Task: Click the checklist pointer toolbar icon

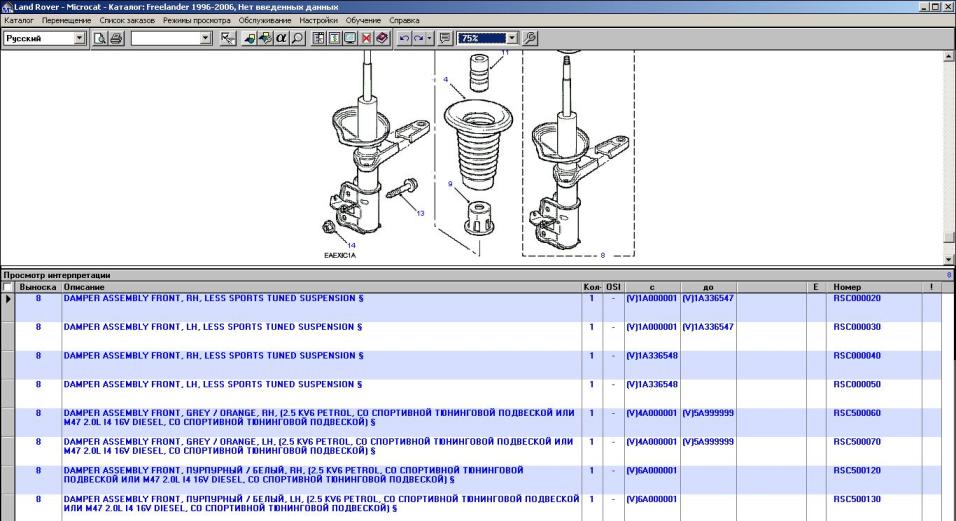Action: (228, 38)
